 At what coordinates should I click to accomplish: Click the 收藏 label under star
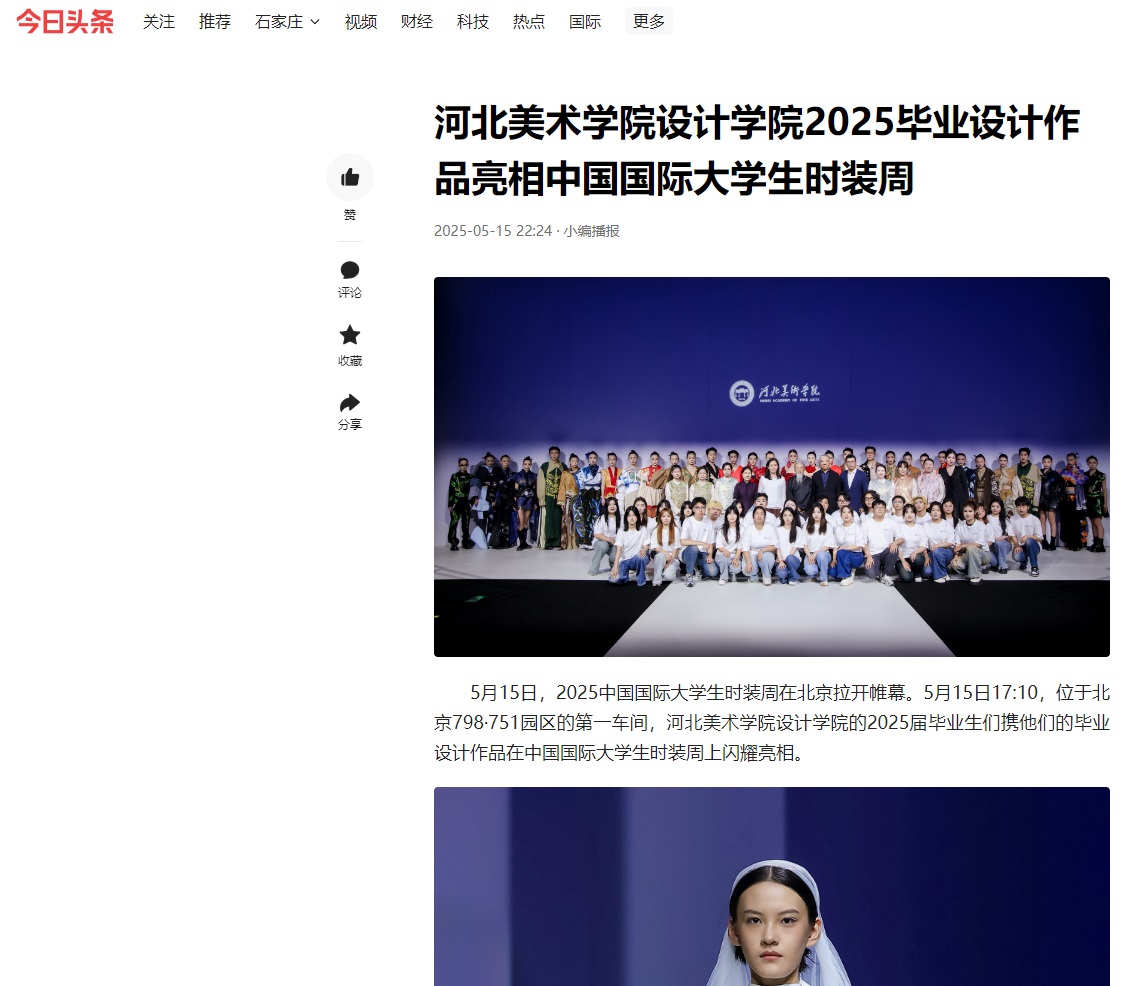[350, 361]
